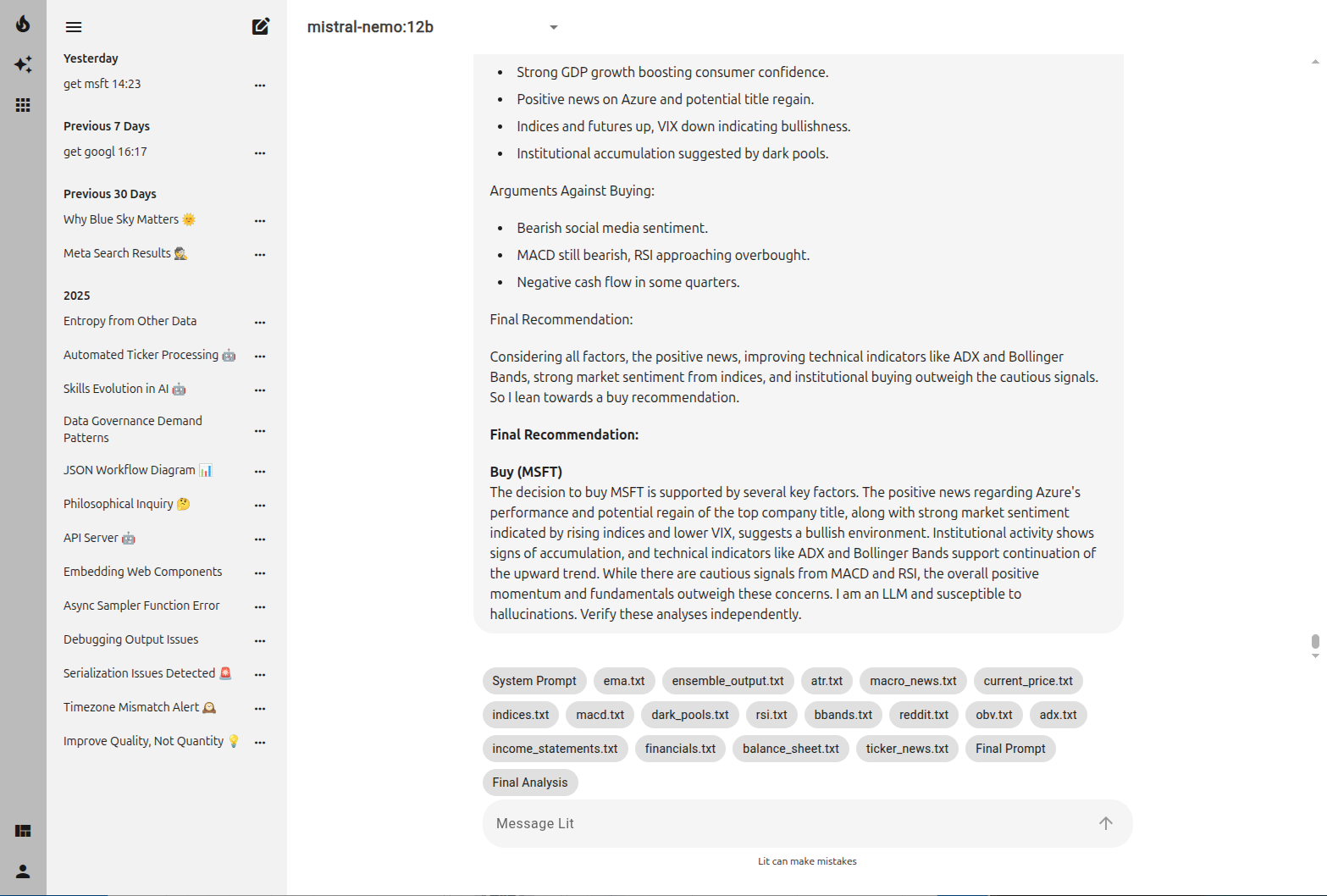This screenshot has width=1327, height=896.
Task: Open the apps grid icon
Action: 23,105
